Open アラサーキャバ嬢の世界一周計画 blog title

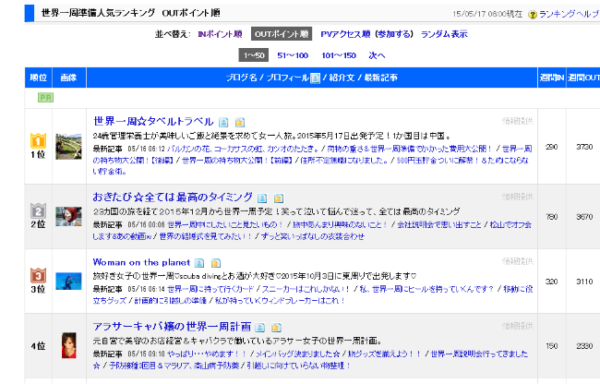click(172, 327)
